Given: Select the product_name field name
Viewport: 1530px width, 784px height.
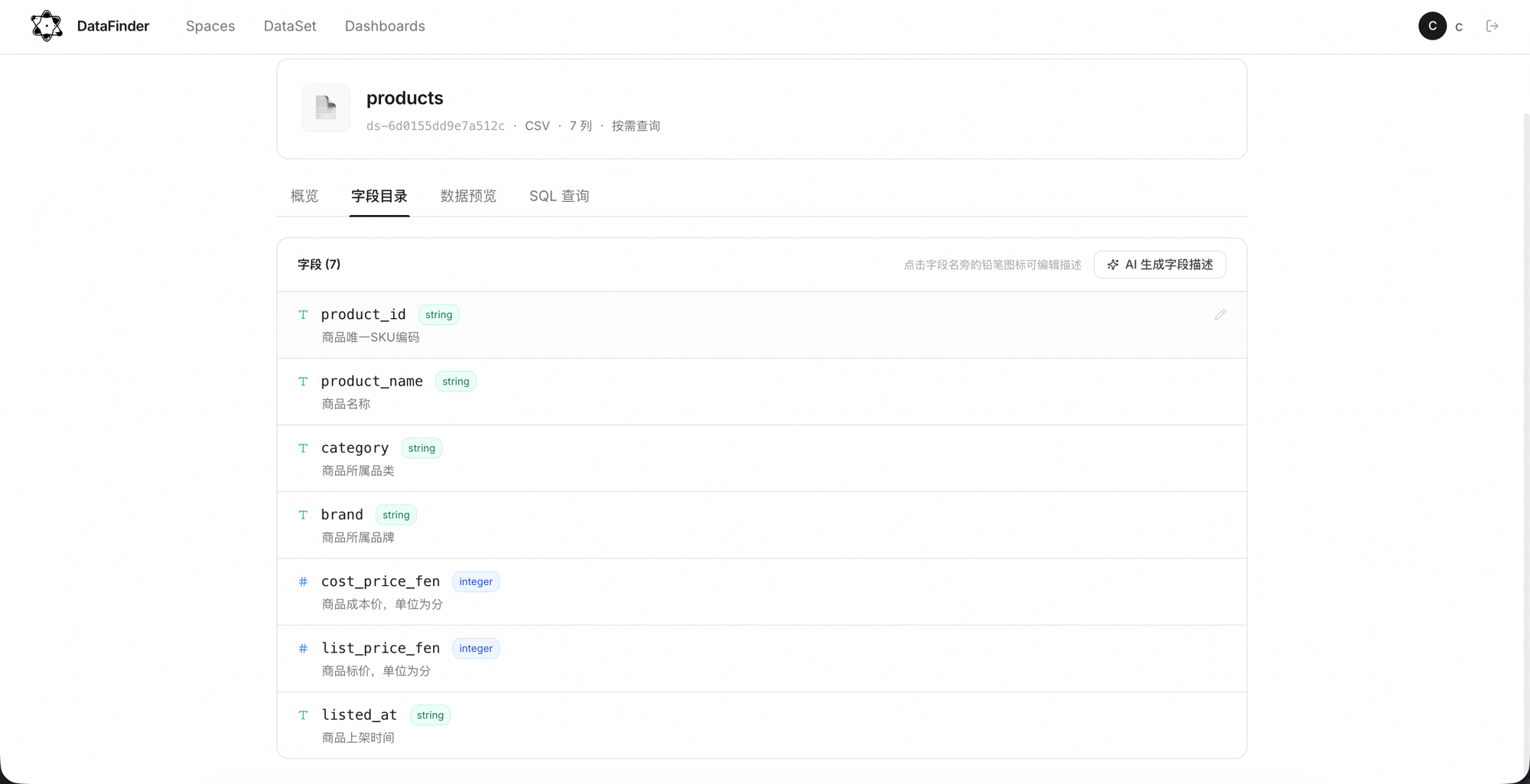Looking at the screenshot, I should (x=372, y=381).
